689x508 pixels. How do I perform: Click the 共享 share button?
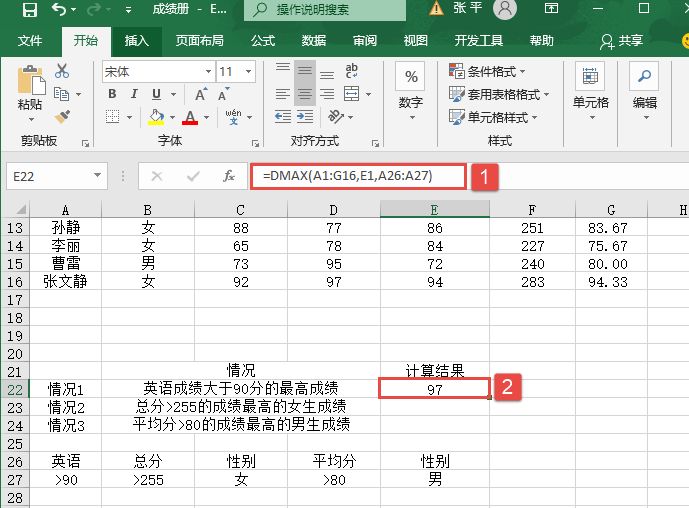(x=621, y=41)
